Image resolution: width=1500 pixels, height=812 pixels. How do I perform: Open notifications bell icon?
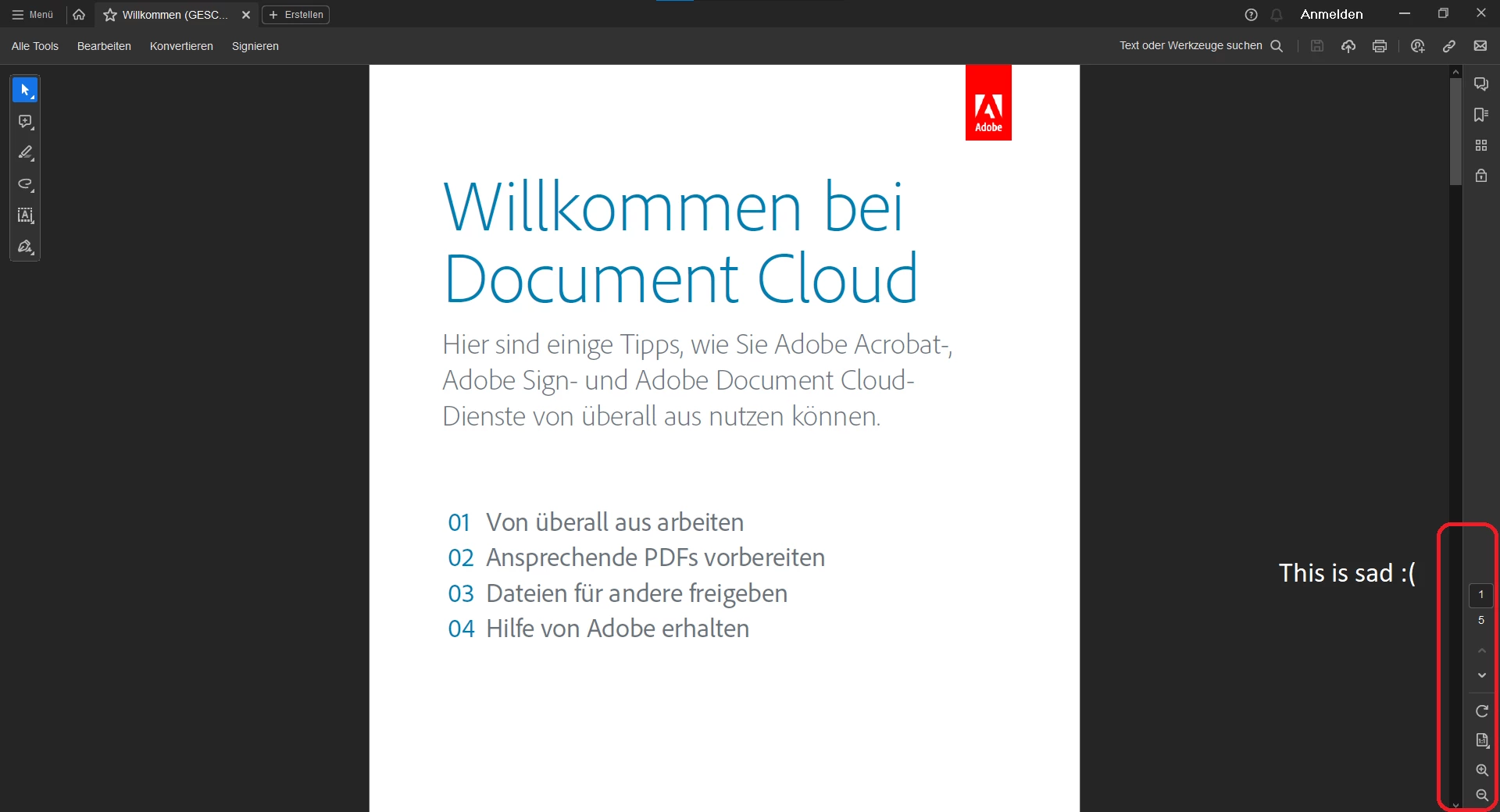point(1277,15)
